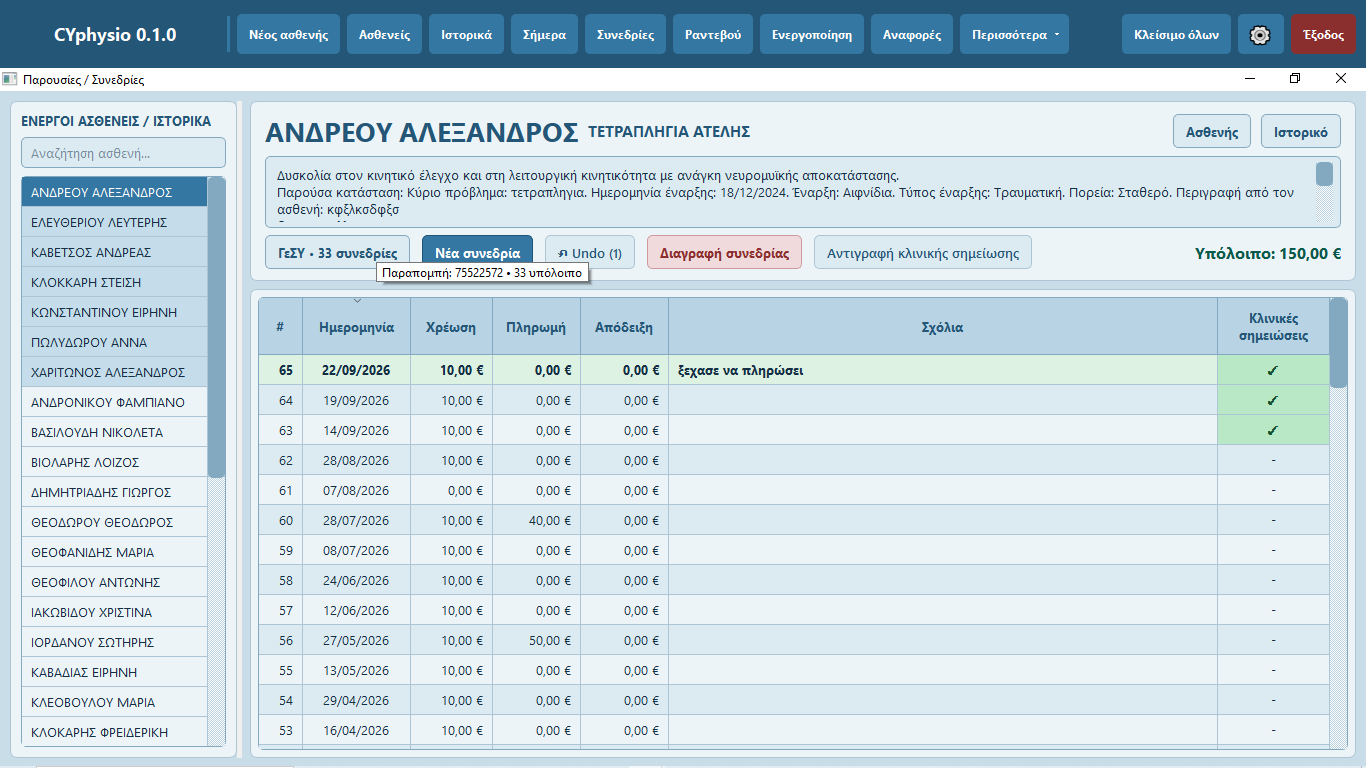Select patient ΑΝΔΡΟΝΙΚΟΥ ΦΑΜΠΙΑΝΟ
Screen dimensions: 1366x768
click(114, 402)
